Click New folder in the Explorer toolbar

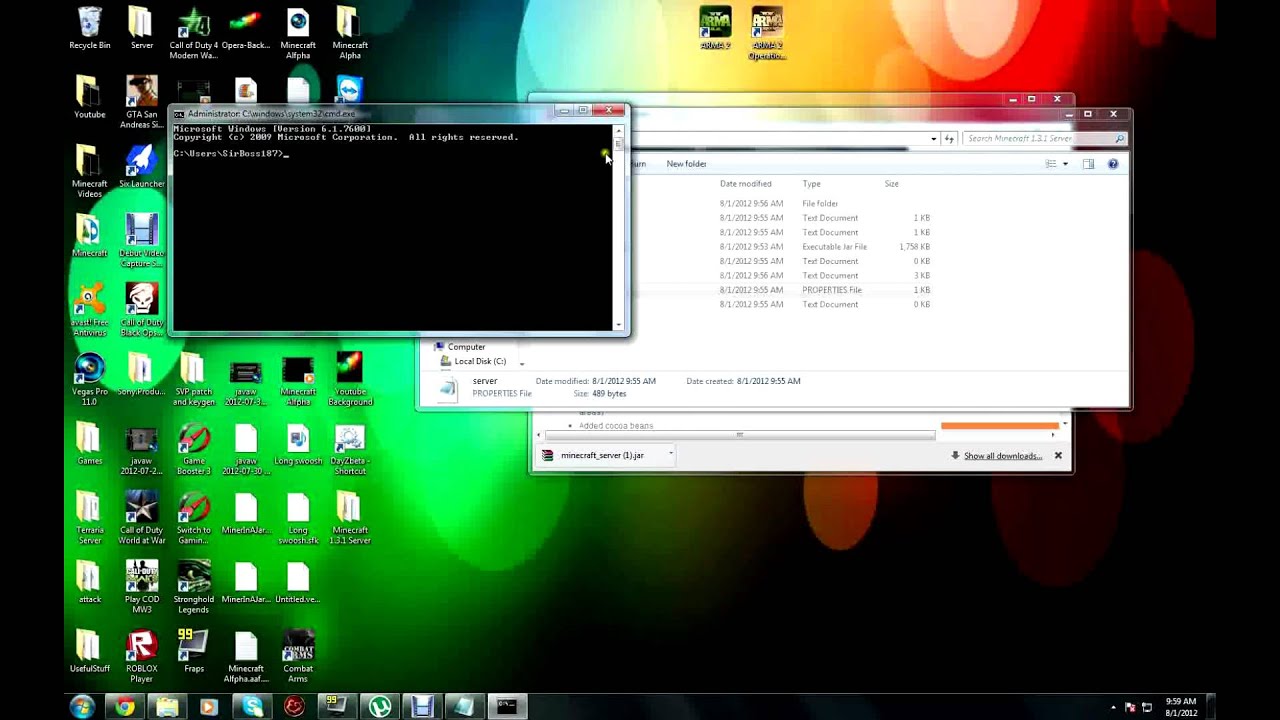point(686,164)
